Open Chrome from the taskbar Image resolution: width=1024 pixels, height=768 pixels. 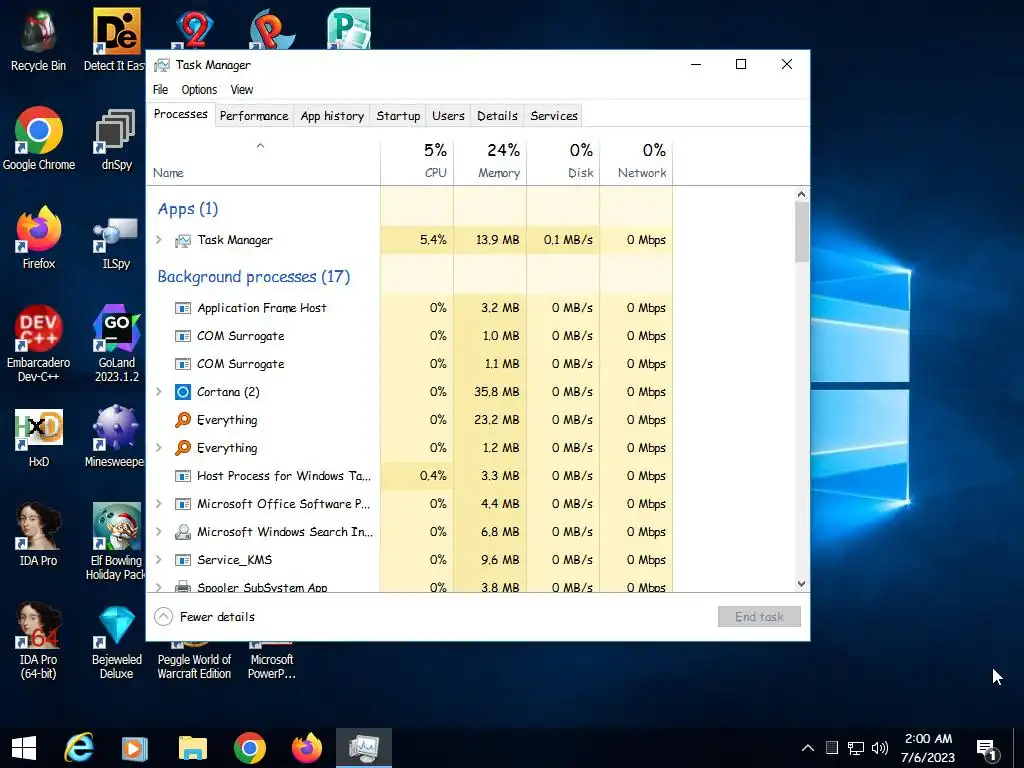click(249, 748)
